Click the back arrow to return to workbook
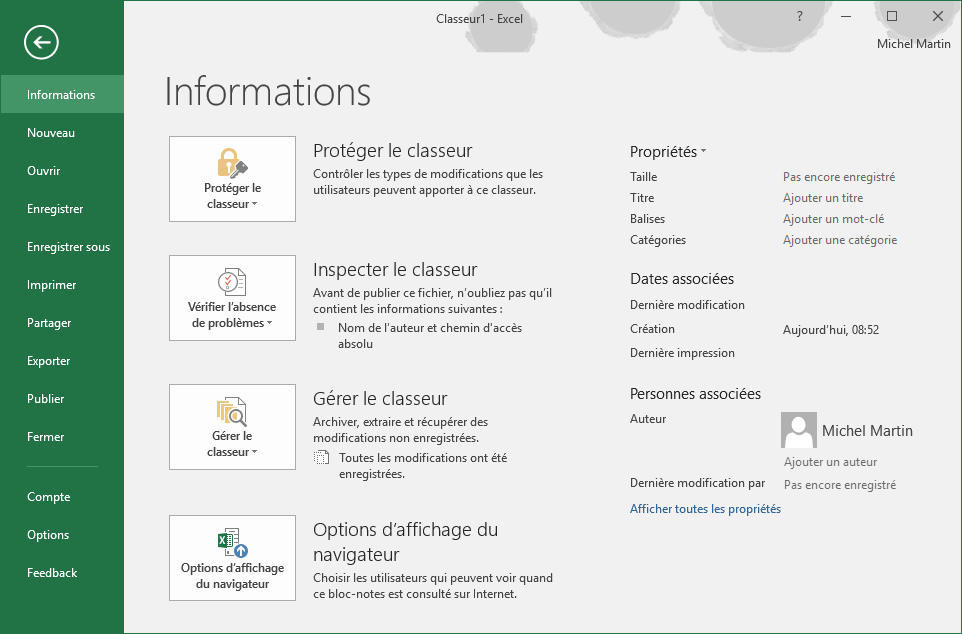Viewport: 962px width, 634px height. pos(42,42)
